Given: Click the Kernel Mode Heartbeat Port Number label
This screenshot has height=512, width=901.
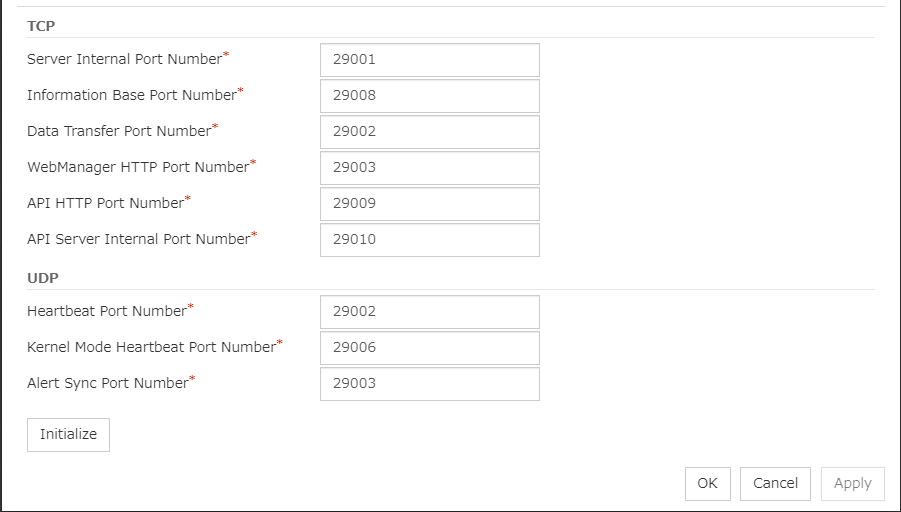Looking at the screenshot, I should coord(151,348).
